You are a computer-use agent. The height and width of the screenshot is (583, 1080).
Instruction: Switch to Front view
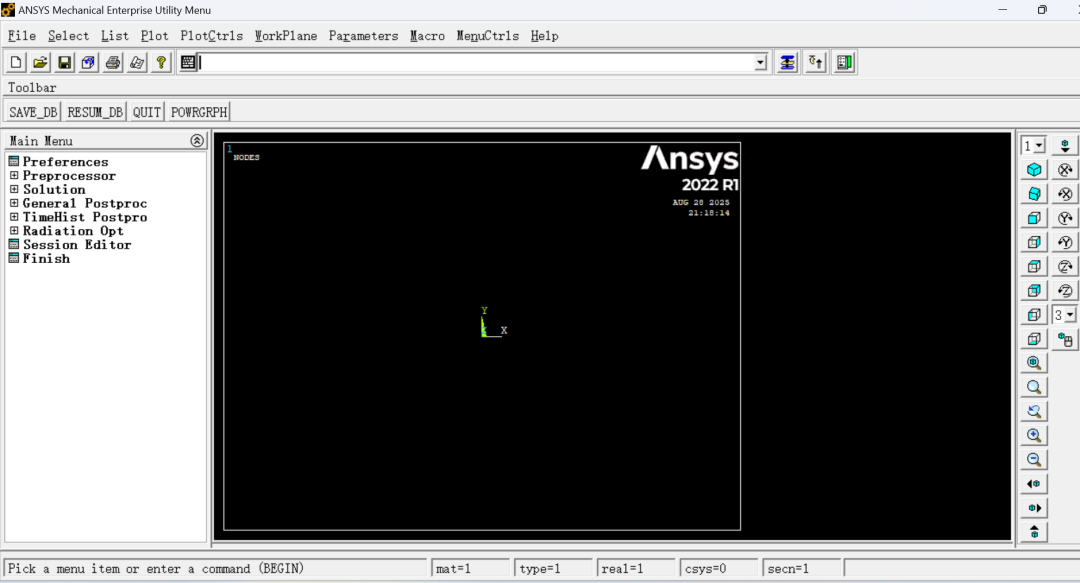[1034, 218]
